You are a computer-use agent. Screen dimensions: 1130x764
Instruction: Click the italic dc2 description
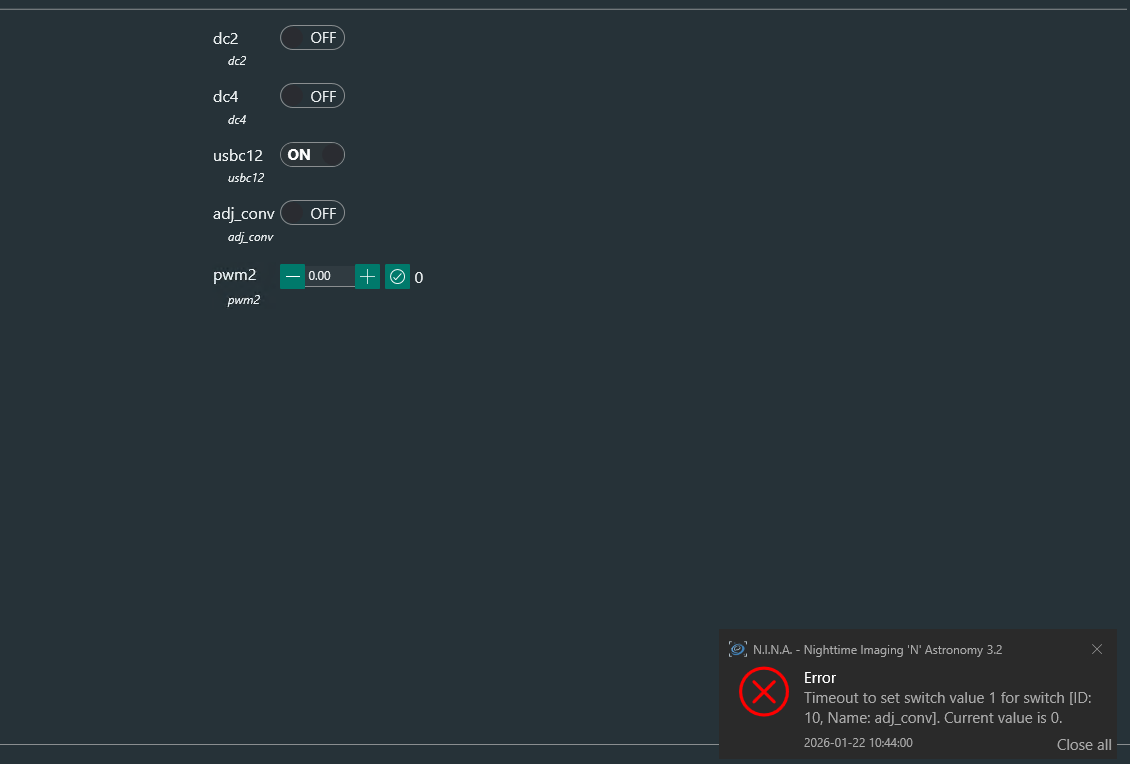click(236, 61)
